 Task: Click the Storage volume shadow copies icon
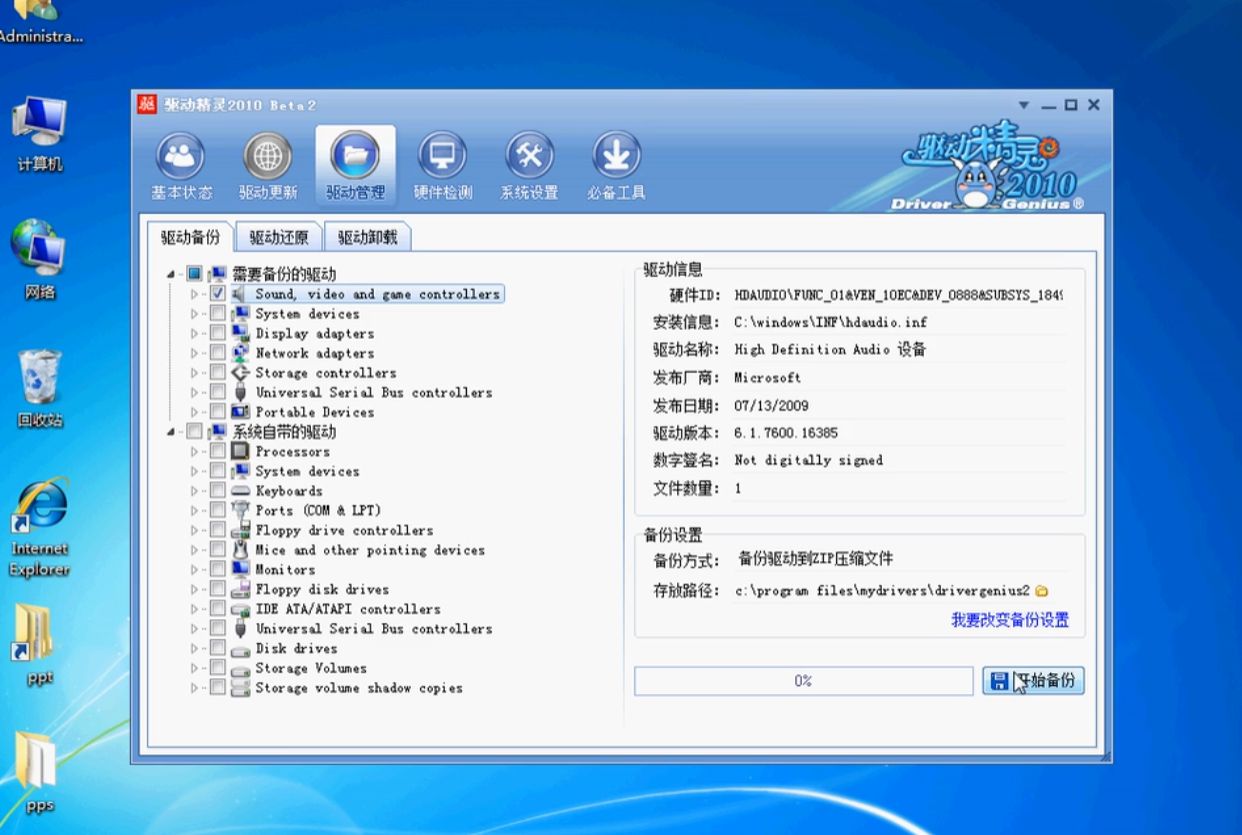tap(240, 688)
